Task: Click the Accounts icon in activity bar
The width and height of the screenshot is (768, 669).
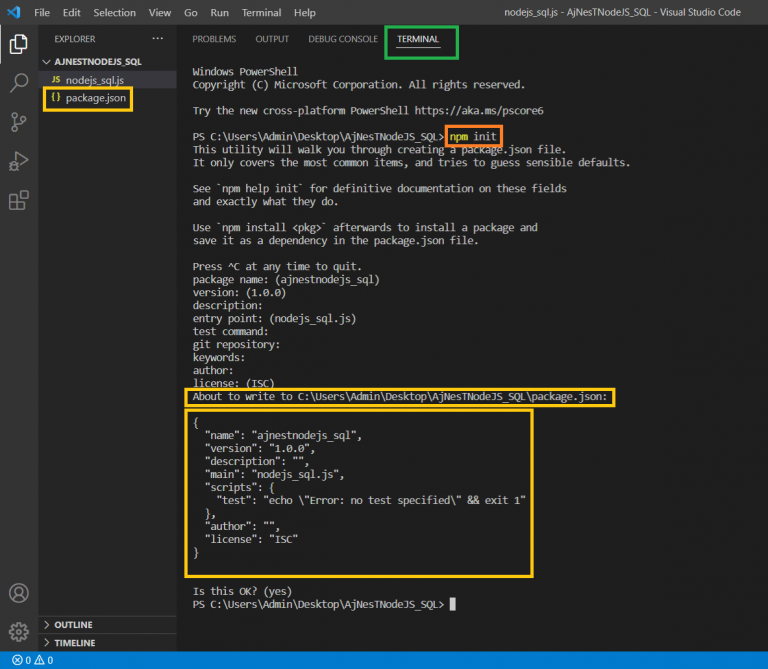Action: click(x=18, y=593)
